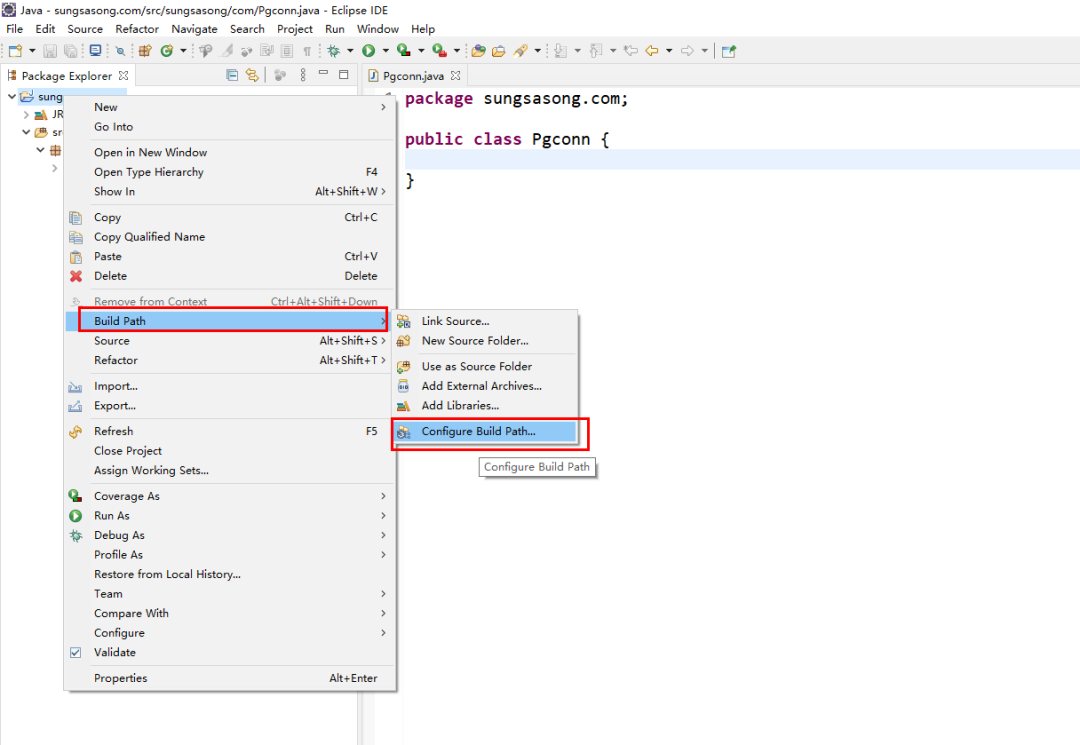Click the Coverage launch toolbar icon

coord(404,51)
